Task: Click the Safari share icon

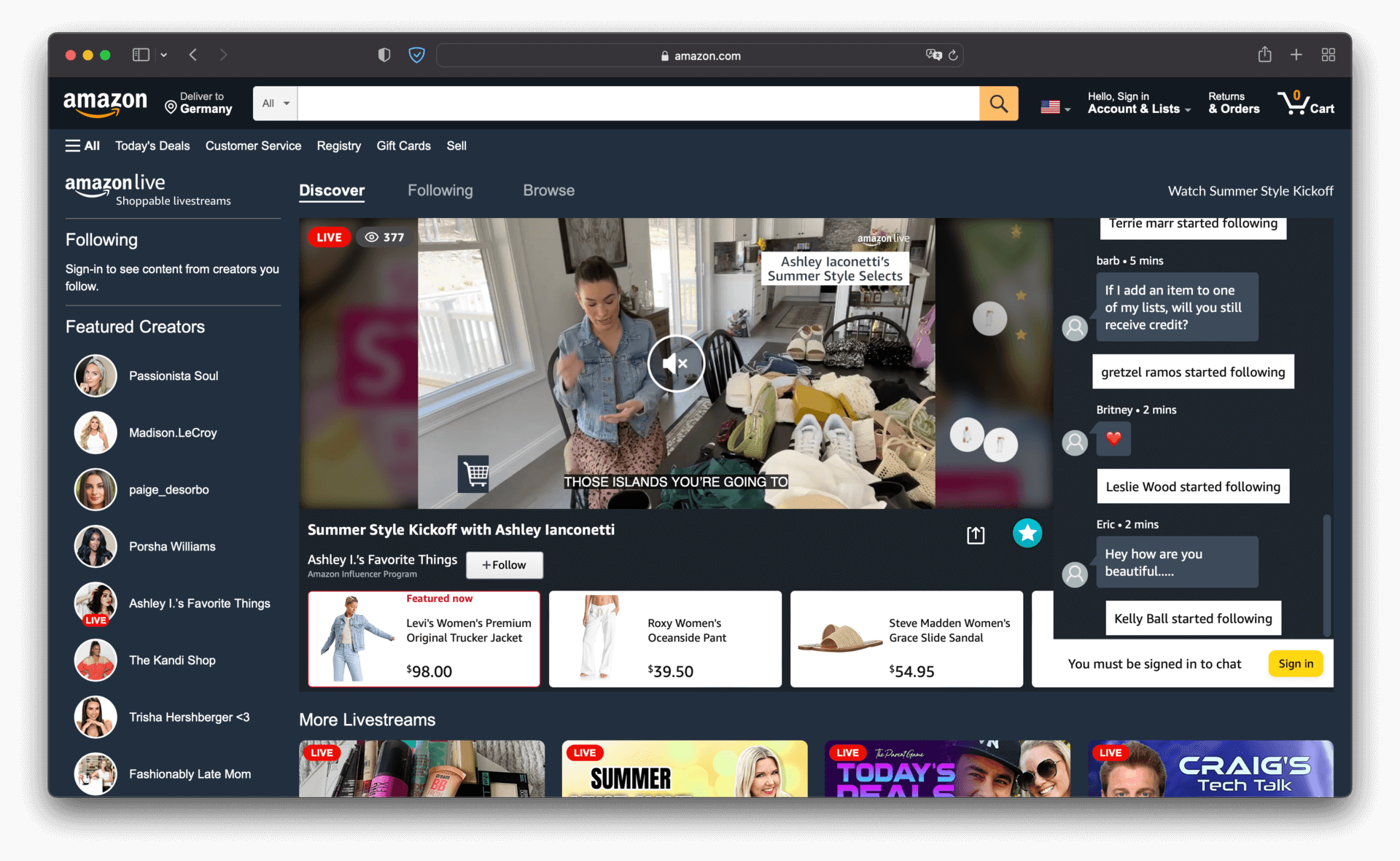Action: 1265,55
